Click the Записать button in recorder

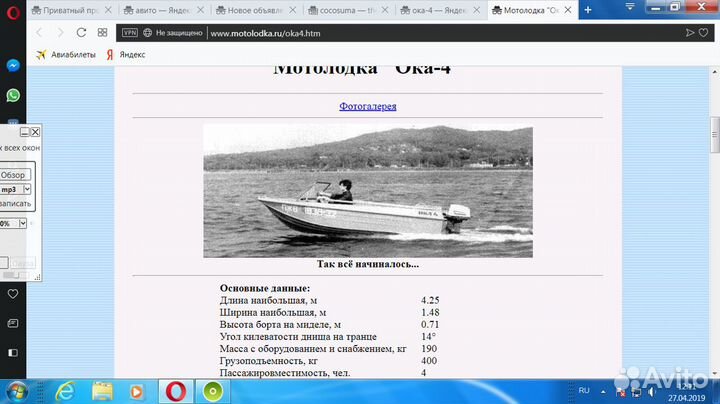pyautogui.click(x=15, y=203)
